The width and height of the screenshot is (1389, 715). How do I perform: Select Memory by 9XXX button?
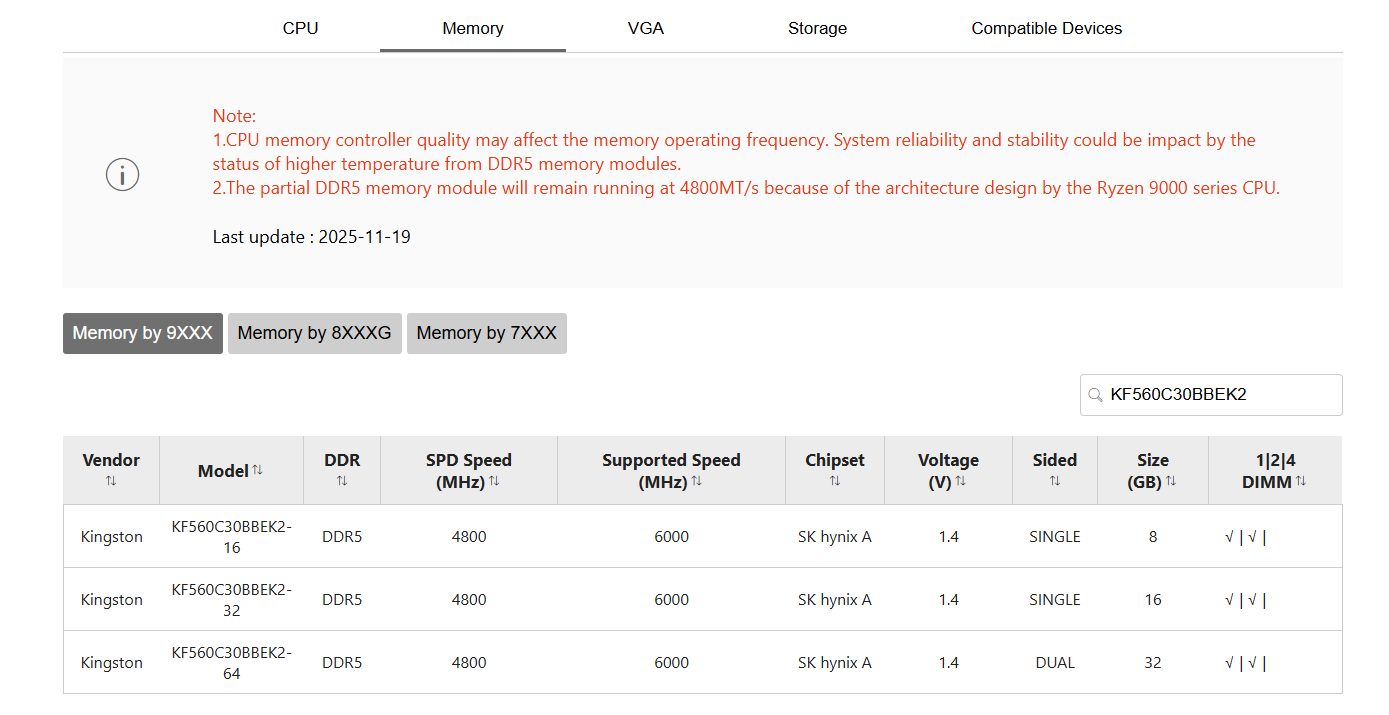point(143,333)
